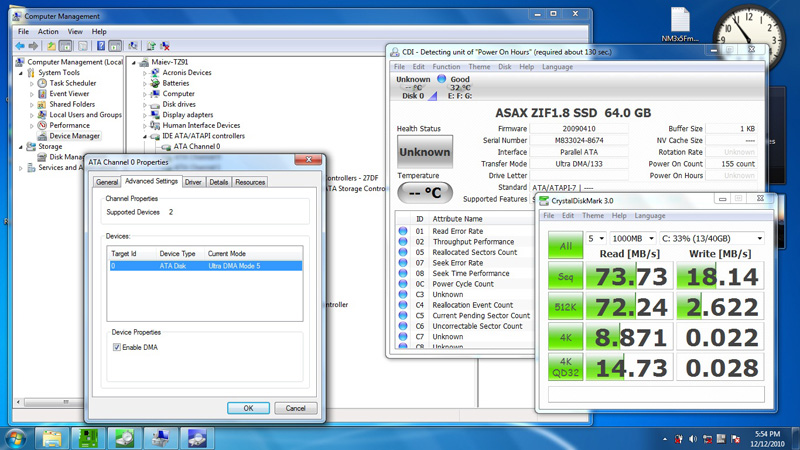Viewport: 800px width, 450px height.
Task: Open the 1000MB test size dropdown
Action: 633,238
